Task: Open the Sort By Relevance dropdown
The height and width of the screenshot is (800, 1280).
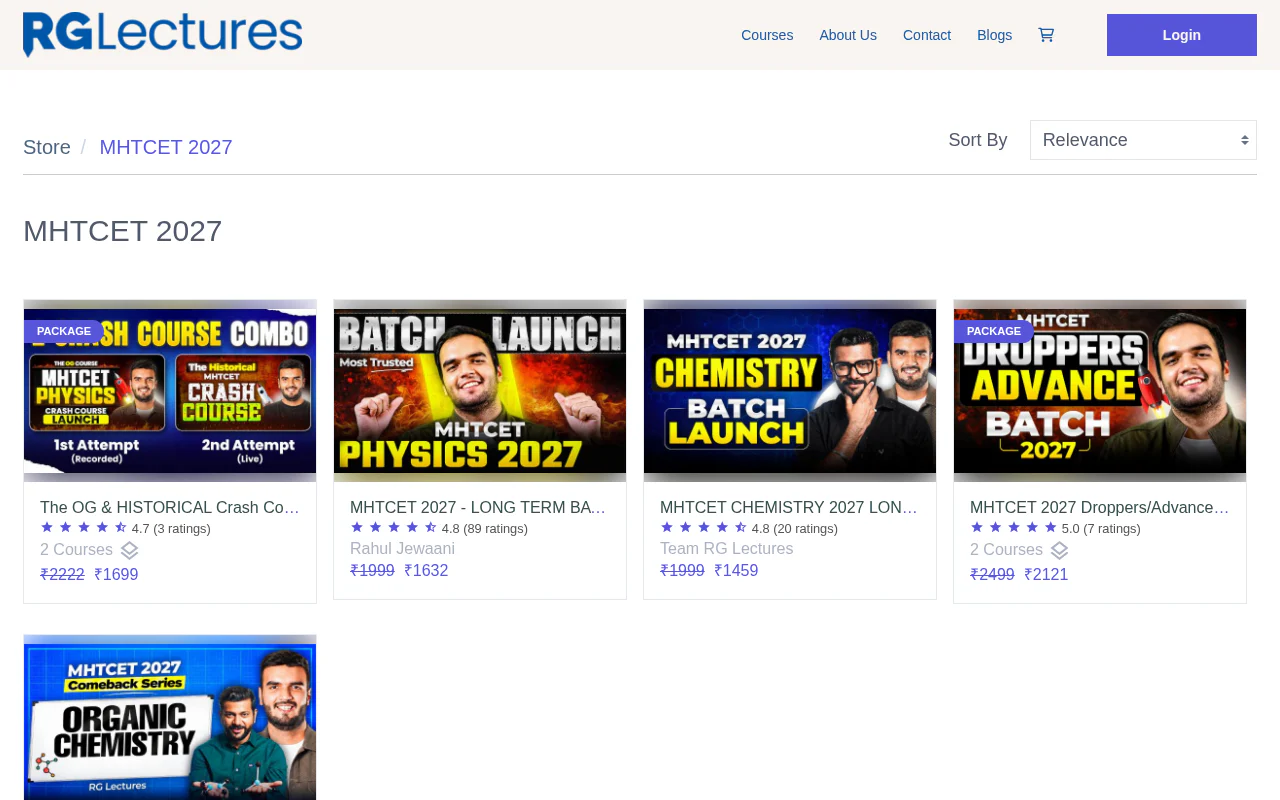Action: tap(1143, 140)
